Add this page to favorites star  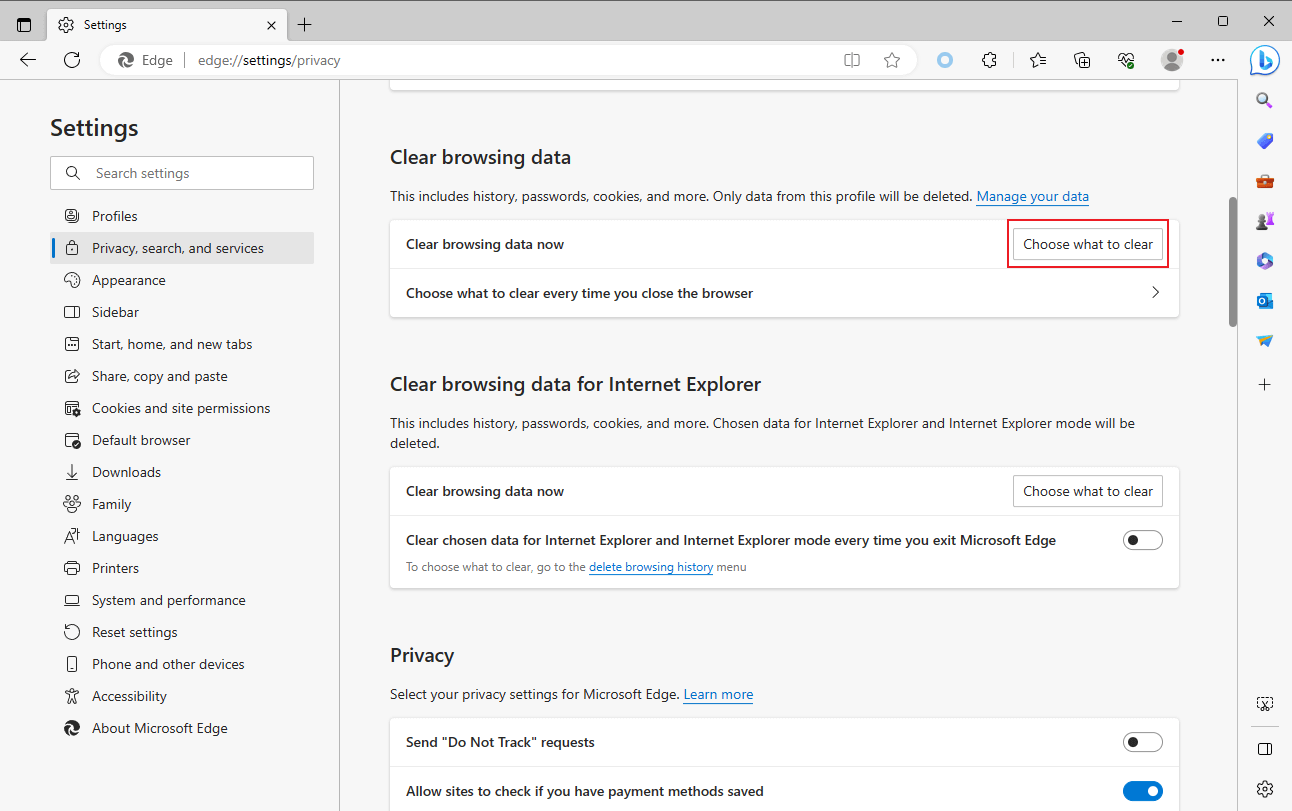click(892, 60)
